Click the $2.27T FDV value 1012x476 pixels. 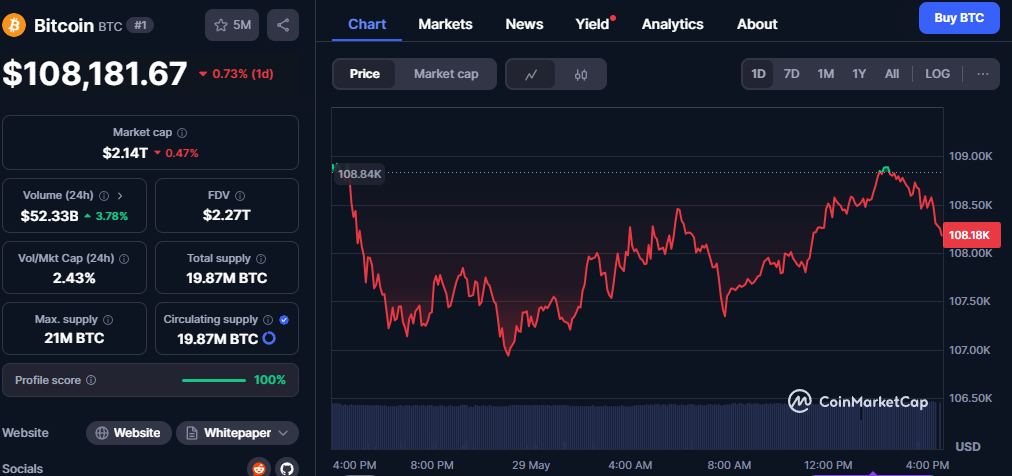227,215
